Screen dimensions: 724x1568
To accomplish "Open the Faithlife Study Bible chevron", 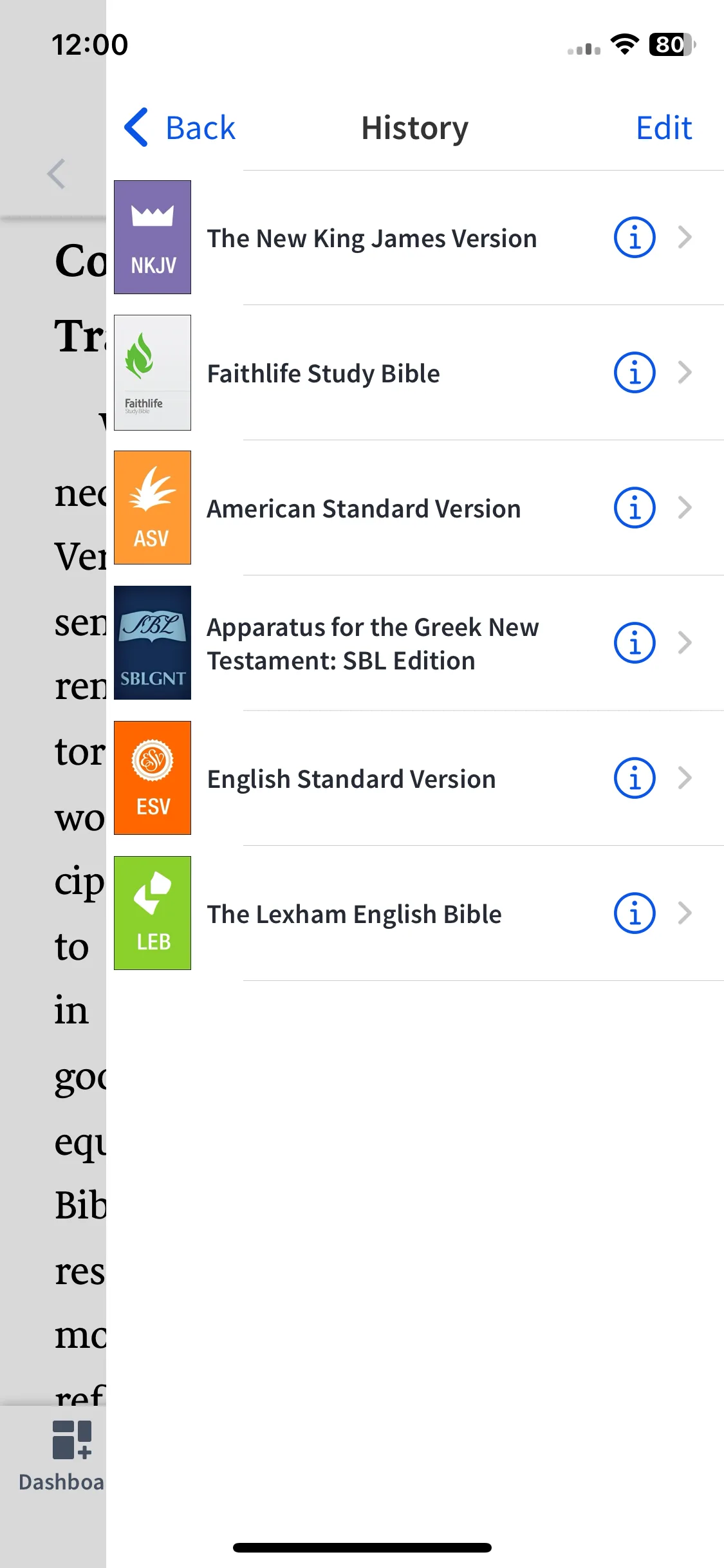I will coord(685,373).
